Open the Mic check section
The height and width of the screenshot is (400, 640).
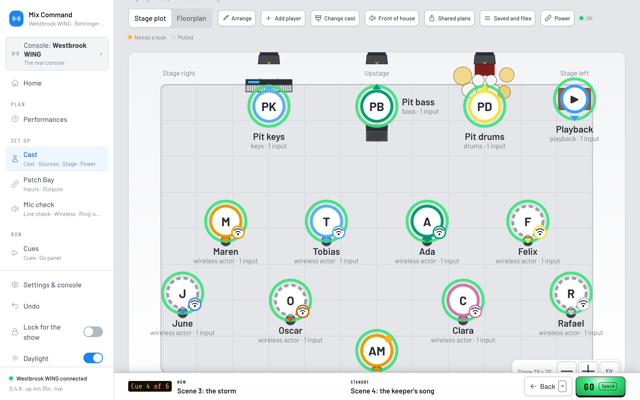click(x=57, y=209)
